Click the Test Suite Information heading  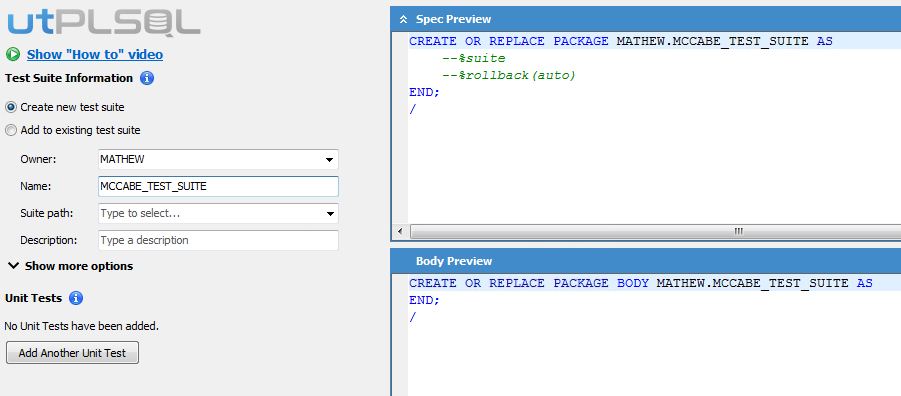pyautogui.click(x=69, y=78)
